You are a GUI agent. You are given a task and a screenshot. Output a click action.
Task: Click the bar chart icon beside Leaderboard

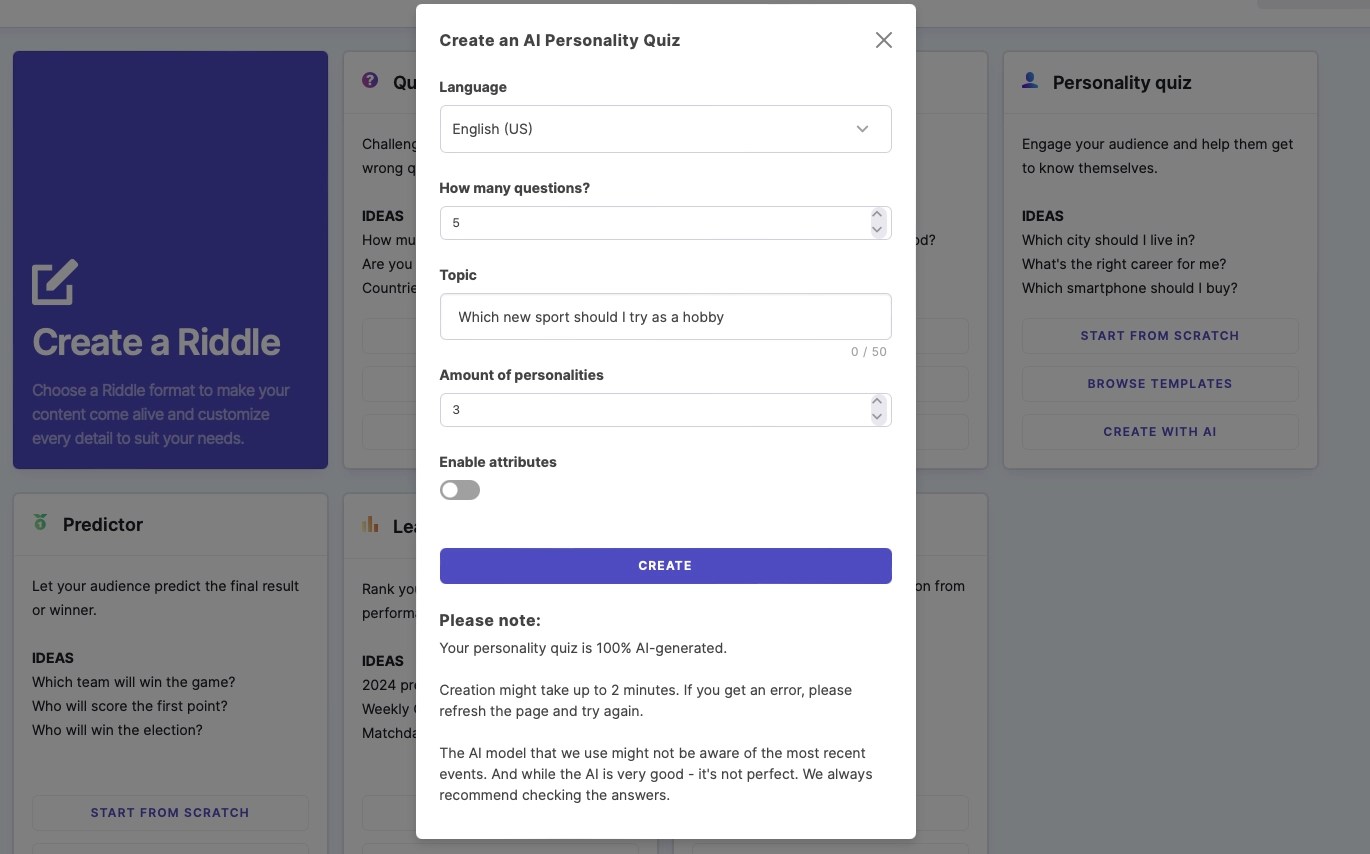[x=370, y=523]
